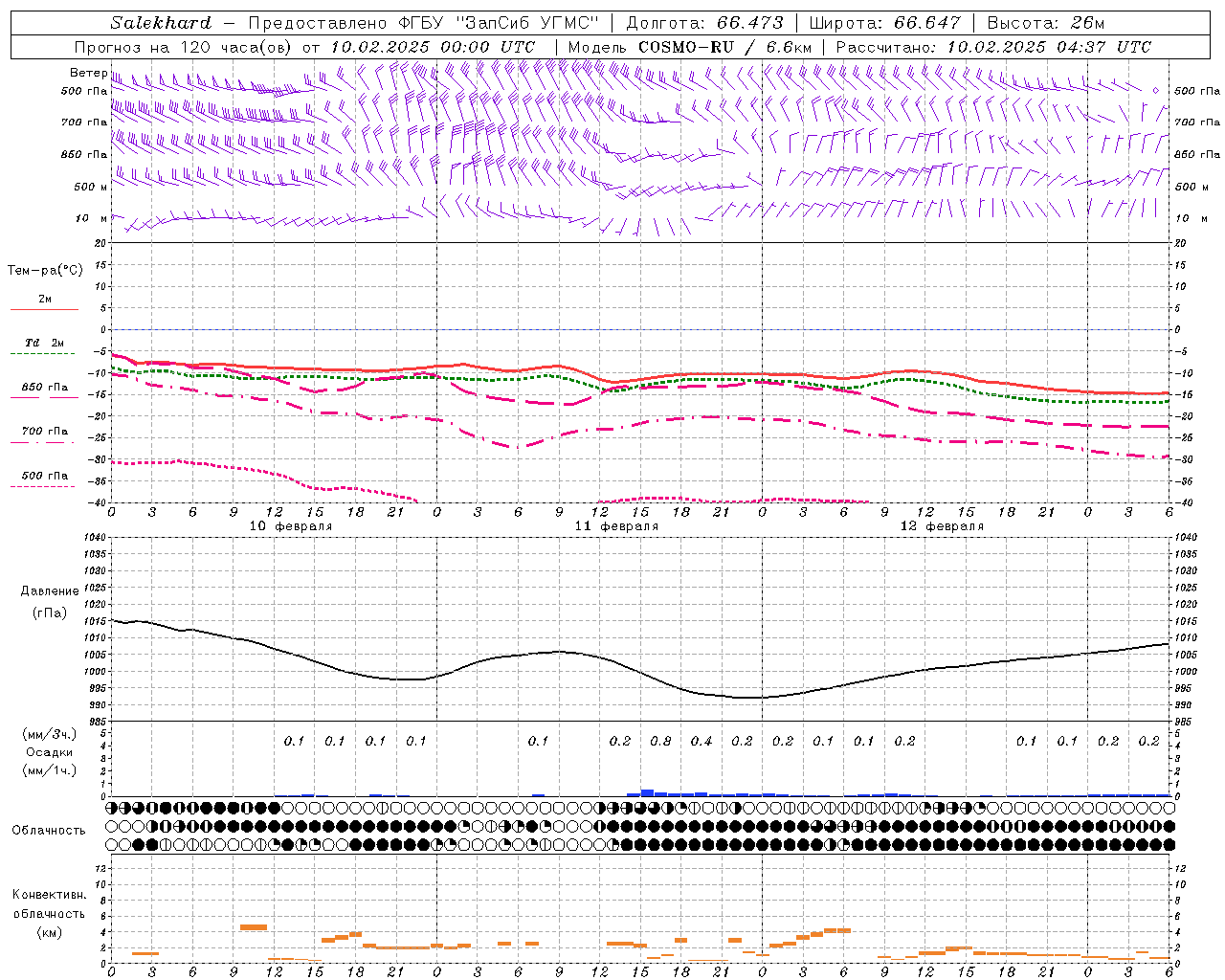
Task: Click the 0.4 precipitation value
Action: pos(702,741)
